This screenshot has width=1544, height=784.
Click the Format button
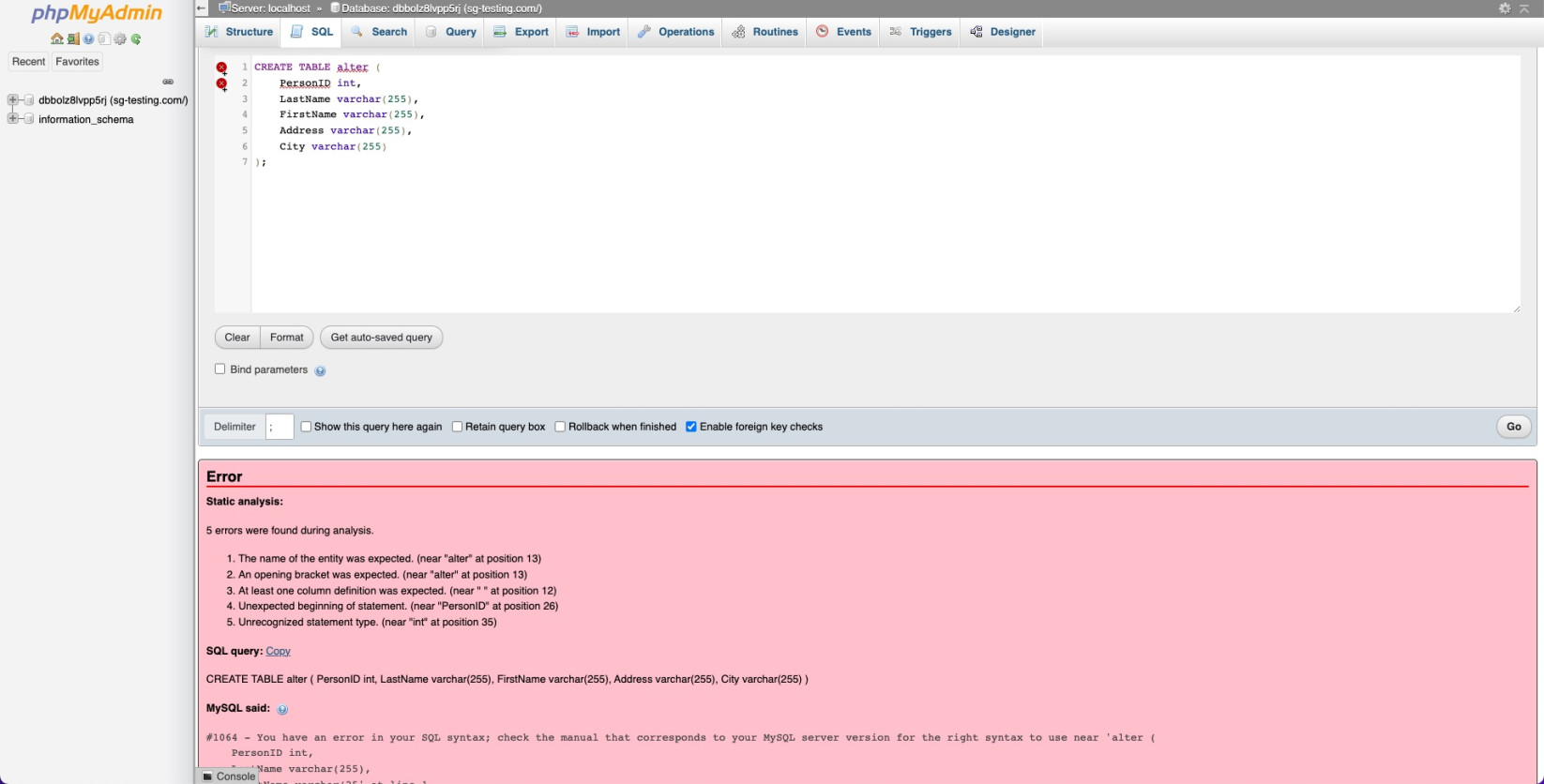[x=287, y=338]
